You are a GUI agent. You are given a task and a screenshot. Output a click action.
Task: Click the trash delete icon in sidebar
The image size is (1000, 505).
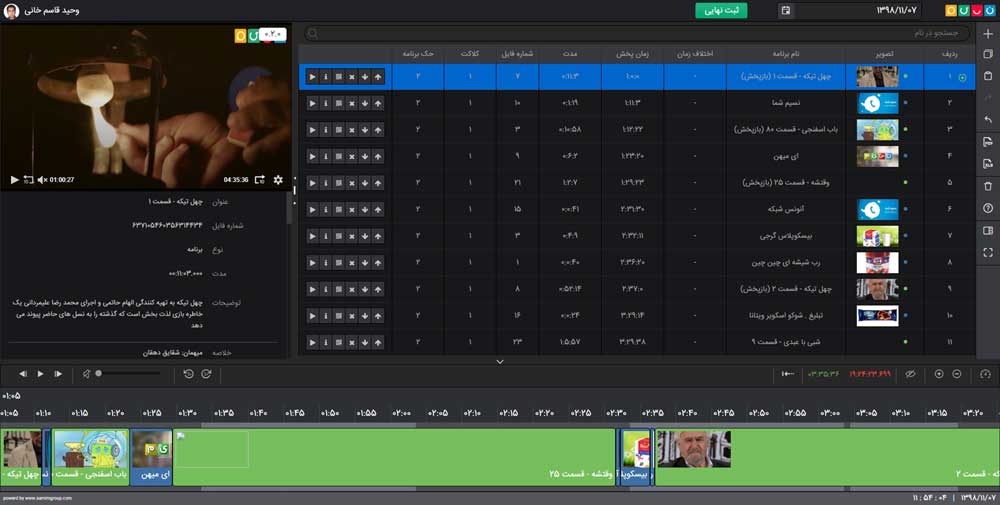pyautogui.click(x=988, y=186)
